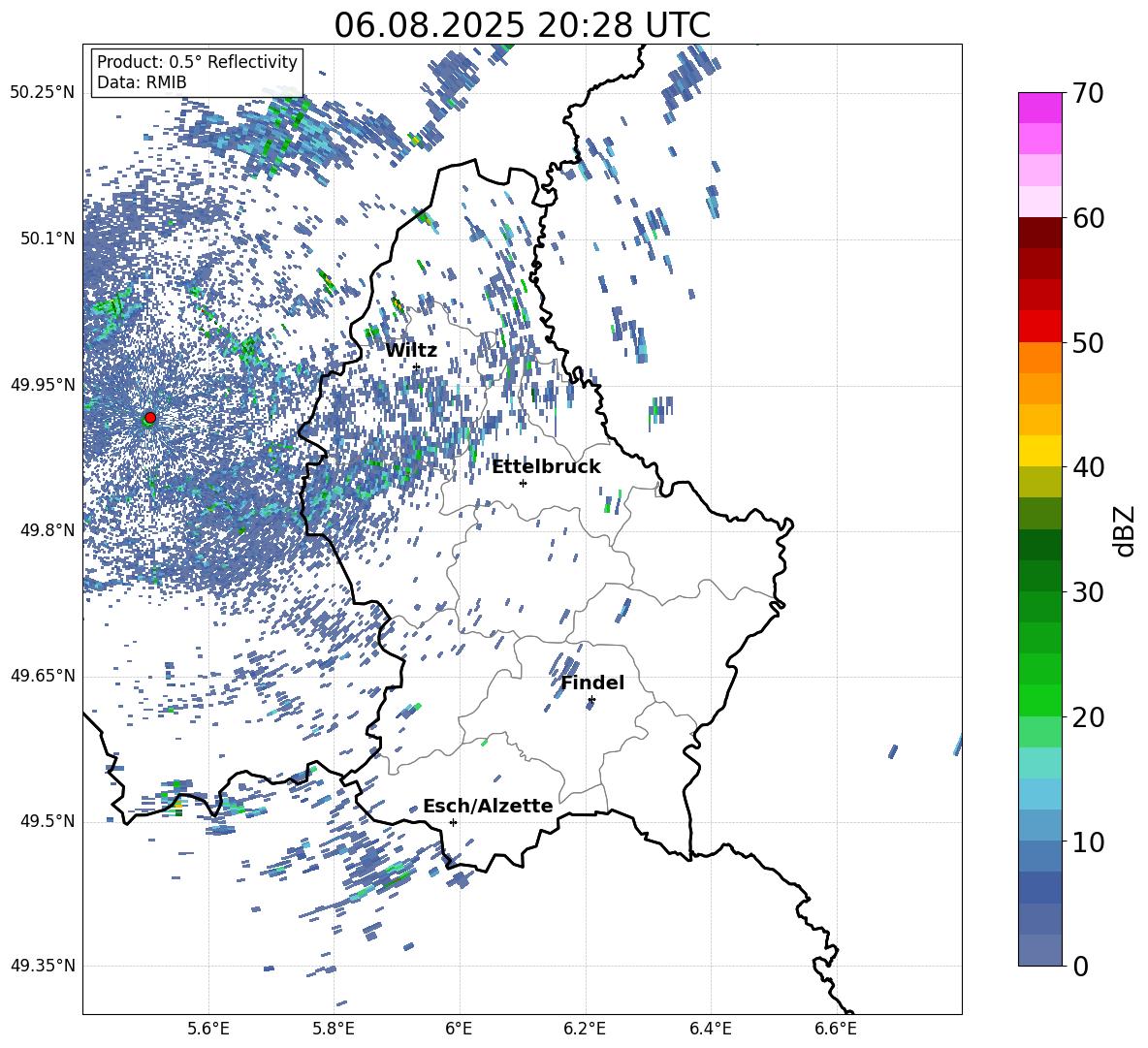This screenshot has width=1148, height=1048.
Task: Click the yellow colorbar segment above 40
Action: pos(1039,451)
